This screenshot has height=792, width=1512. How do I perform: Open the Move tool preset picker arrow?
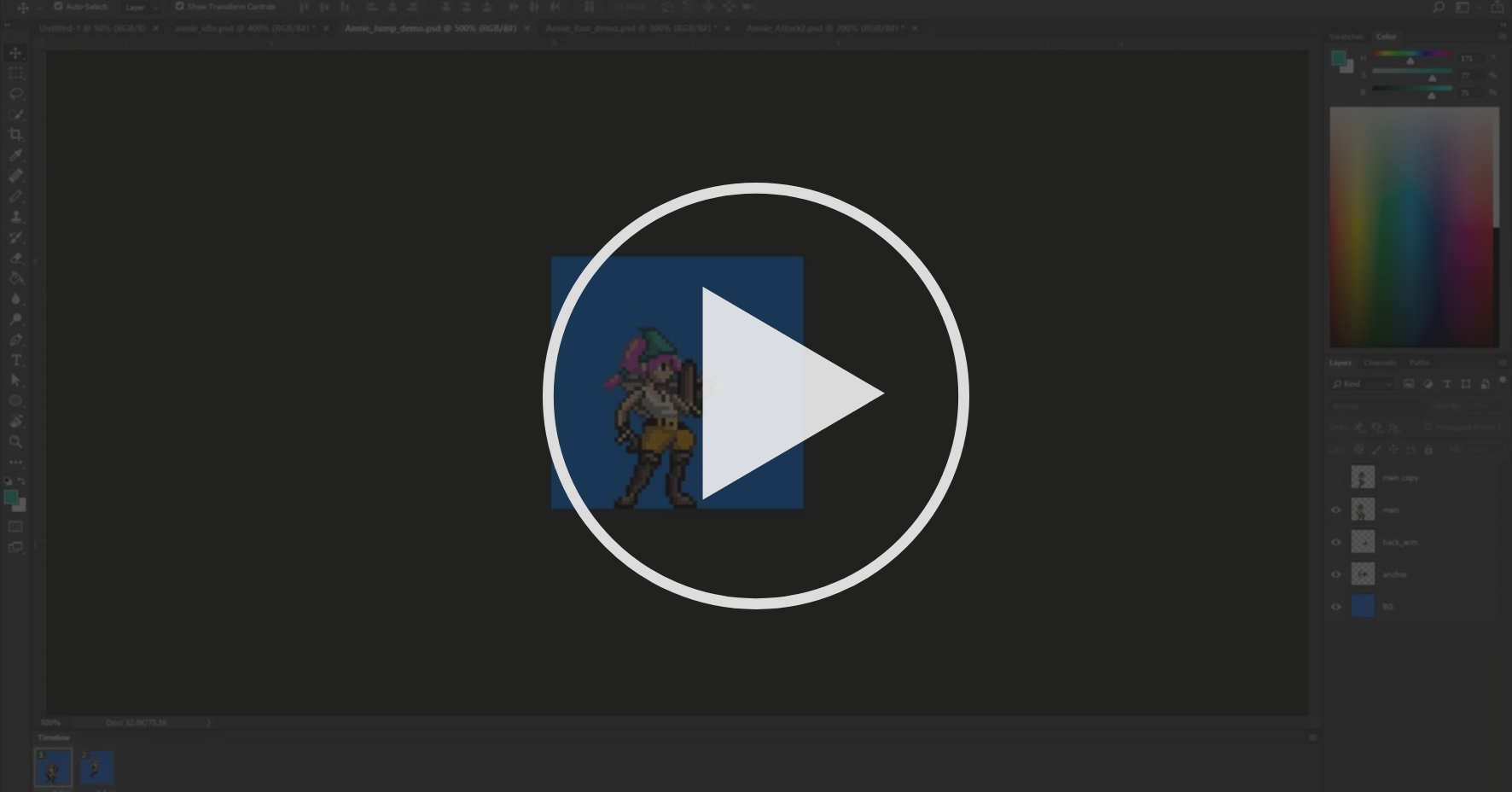[38, 8]
